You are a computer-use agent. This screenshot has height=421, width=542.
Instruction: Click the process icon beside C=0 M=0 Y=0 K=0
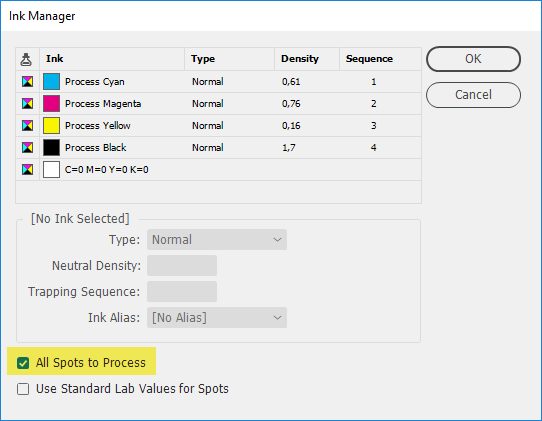click(28, 169)
